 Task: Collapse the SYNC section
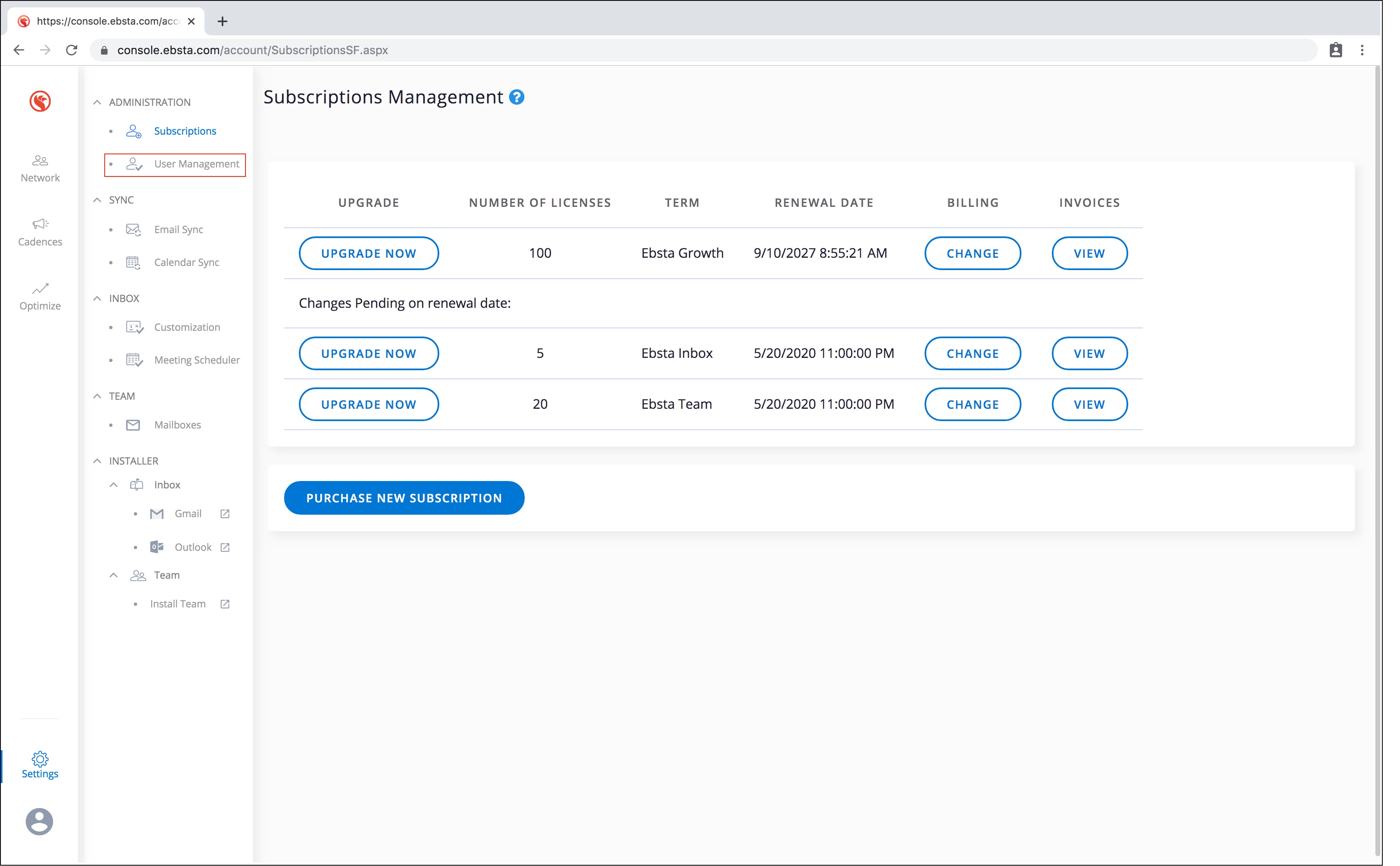(97, 200)
